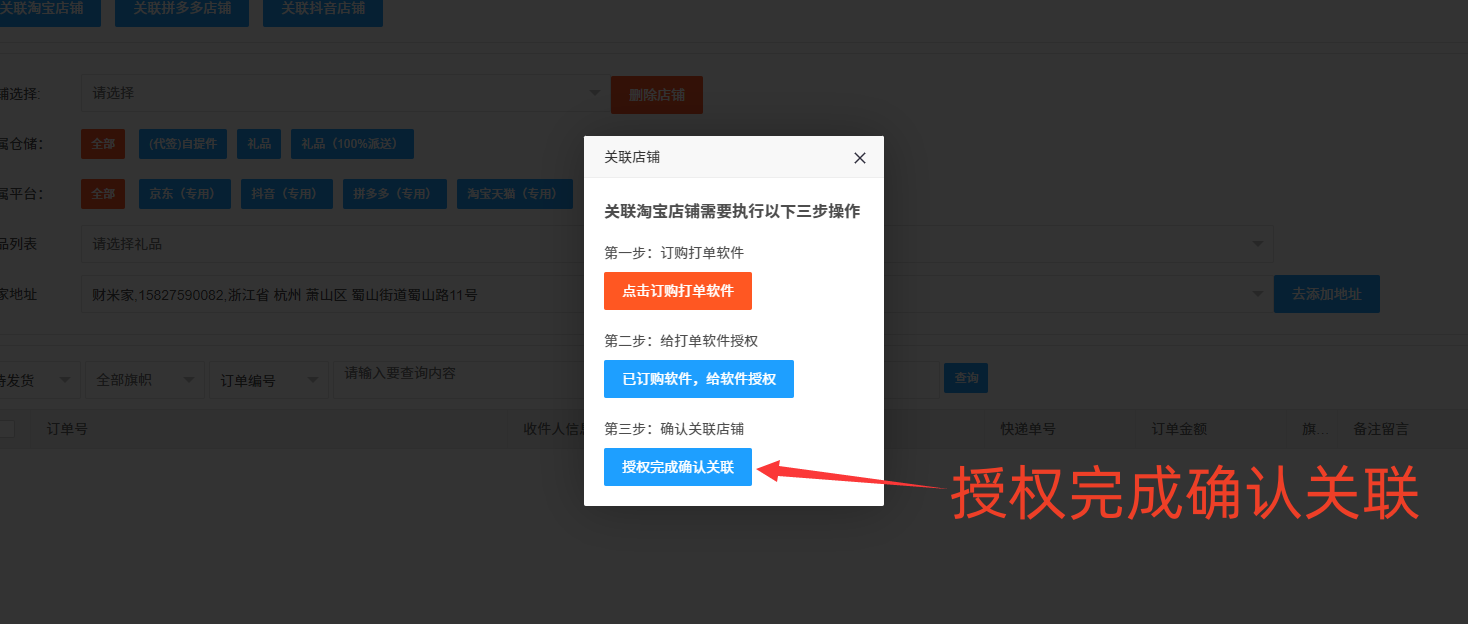
Task: Open the 关联抖音店铺 tab button
Action: [x=322, y=9]
